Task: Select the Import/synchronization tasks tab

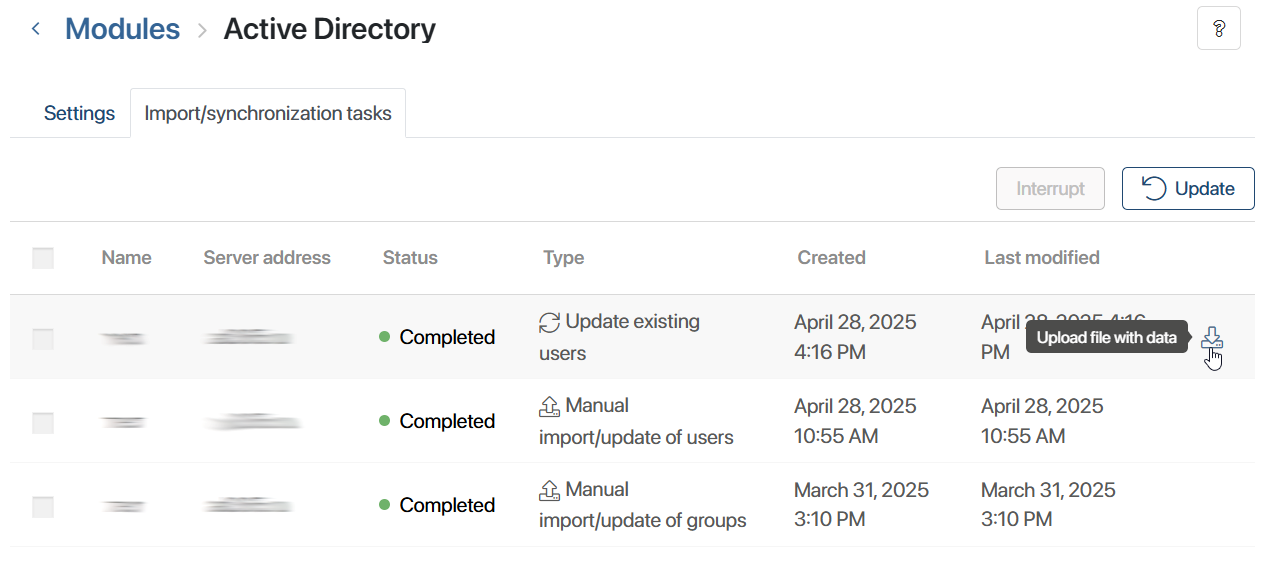Action: (x=268, y=113)
